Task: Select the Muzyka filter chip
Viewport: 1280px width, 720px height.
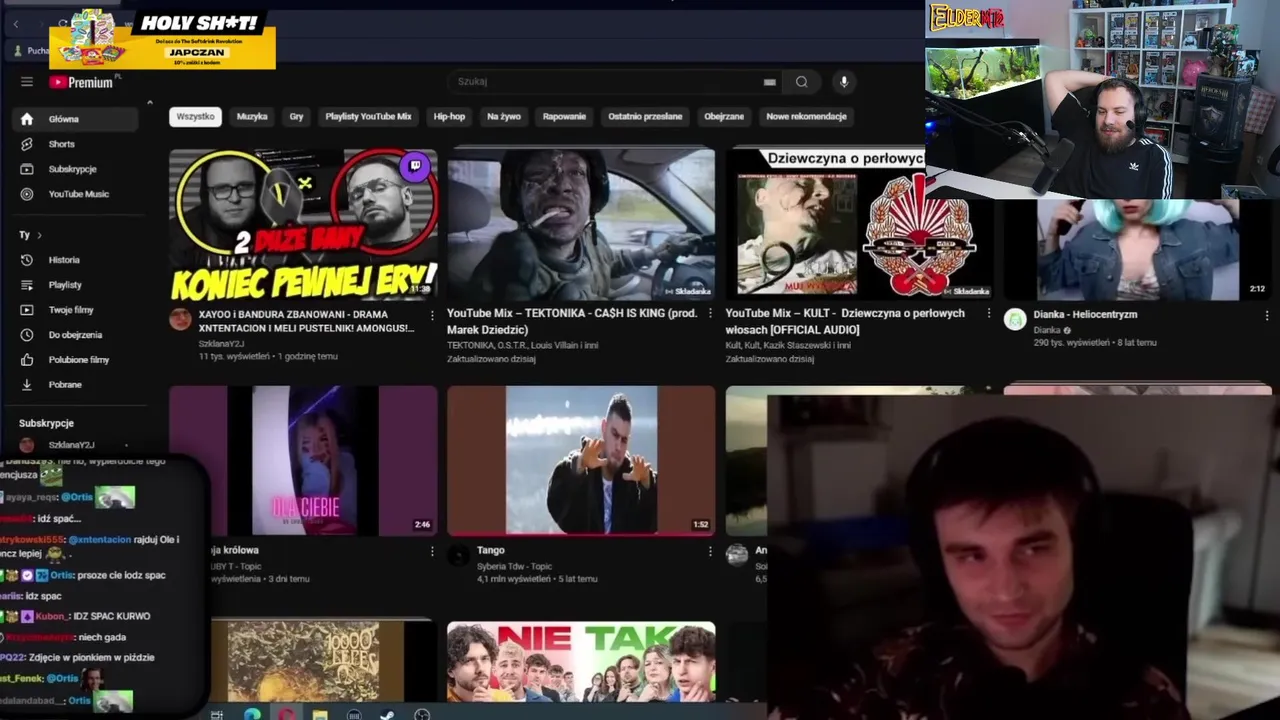Action: [252, 117]
